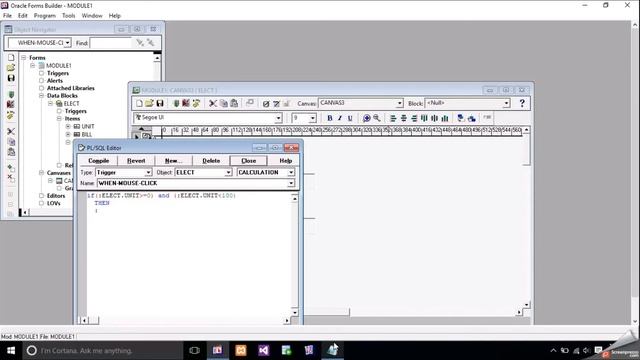Click Delete button in PL/SQL Editor
The width and height of the screenshot is (640, 360).
(x=211, y=161)
